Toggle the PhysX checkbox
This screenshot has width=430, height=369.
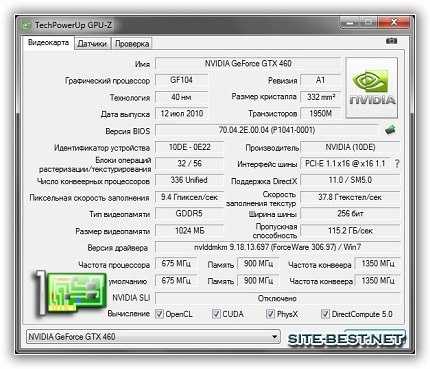tap(270, 314)
